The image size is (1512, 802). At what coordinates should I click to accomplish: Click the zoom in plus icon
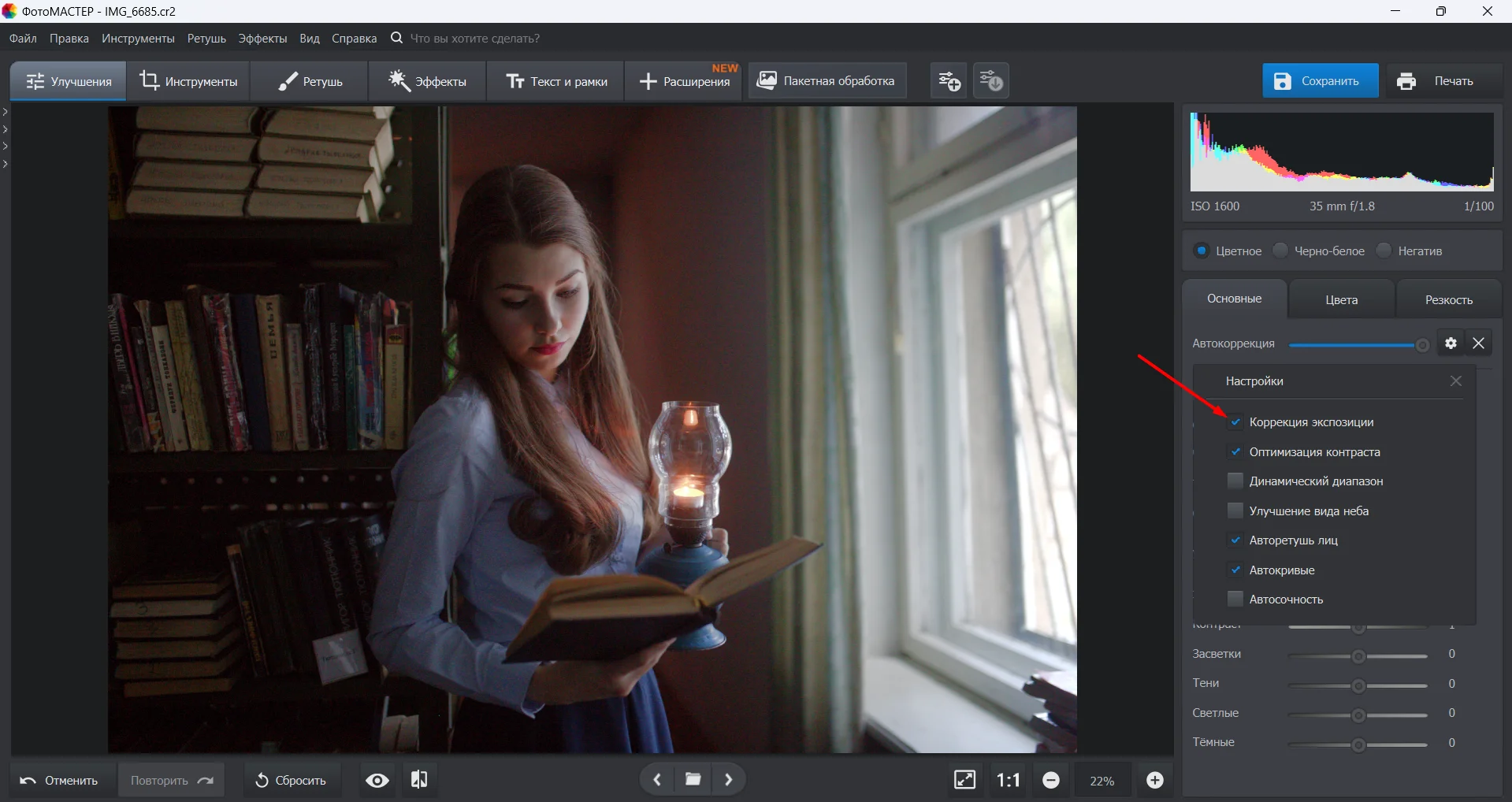pos(1155,780)
